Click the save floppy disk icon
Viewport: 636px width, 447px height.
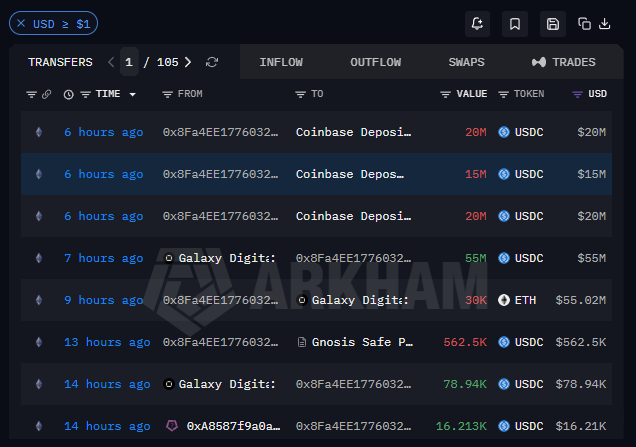[552, 24]
